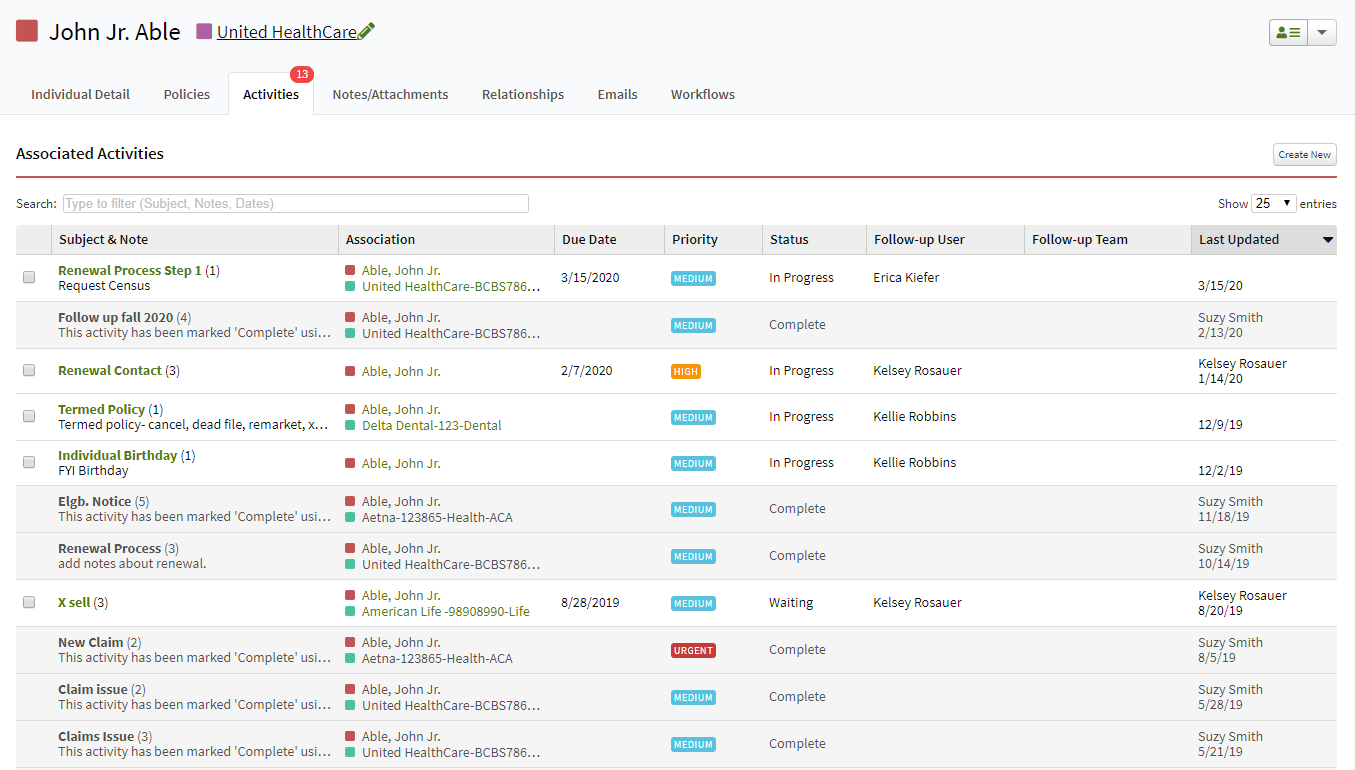The height and width of the screenshot is (770, 1355).
Task: Open the Show entries count dropdown
Action: click(x=1274, y=203)
